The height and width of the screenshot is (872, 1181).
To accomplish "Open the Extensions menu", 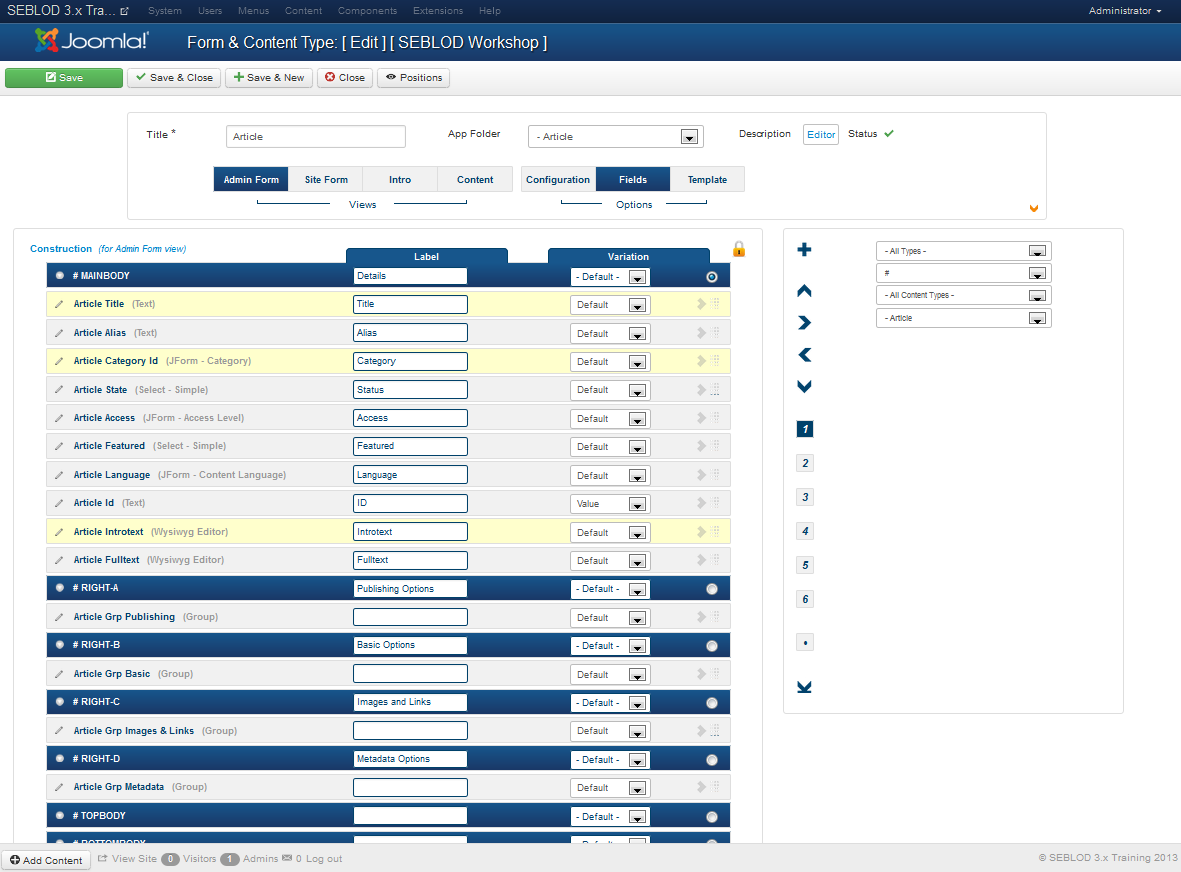I will pos(438,11).
